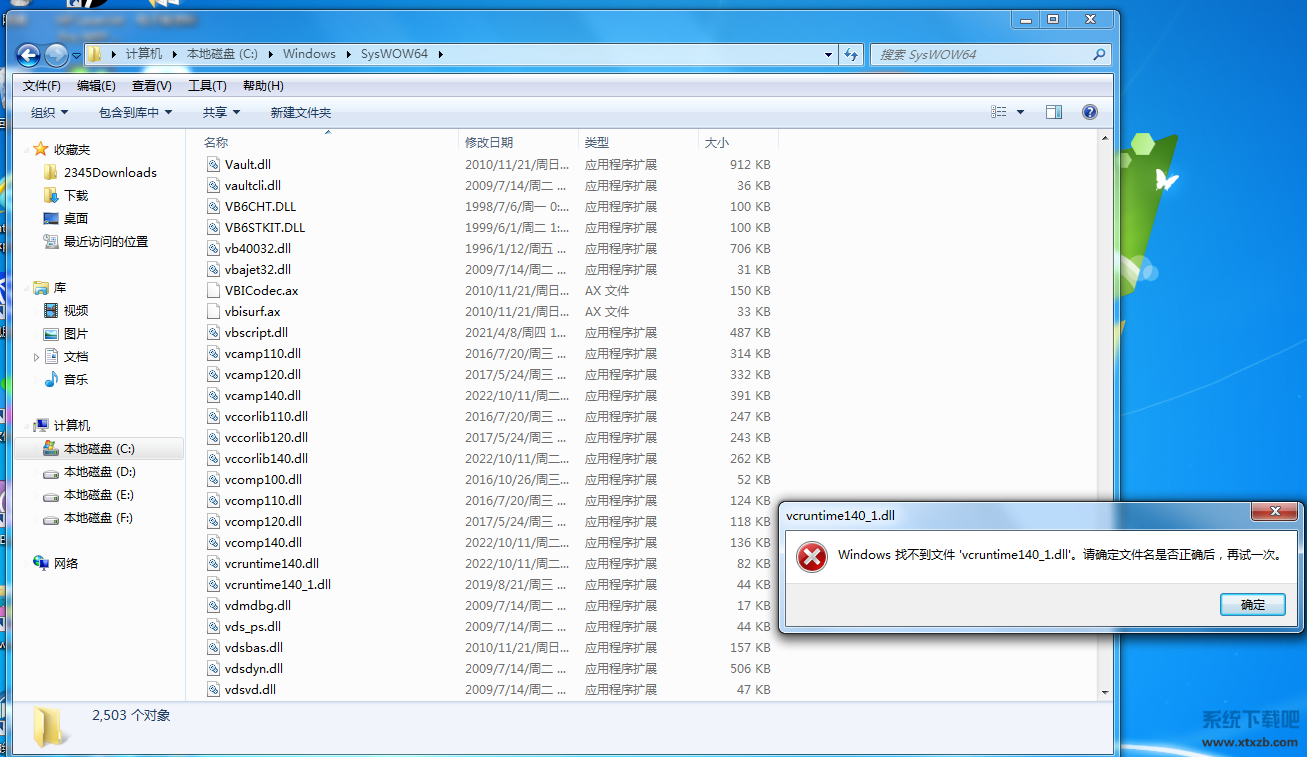Open the view options dropdown arrow

tap(1020, 112)
